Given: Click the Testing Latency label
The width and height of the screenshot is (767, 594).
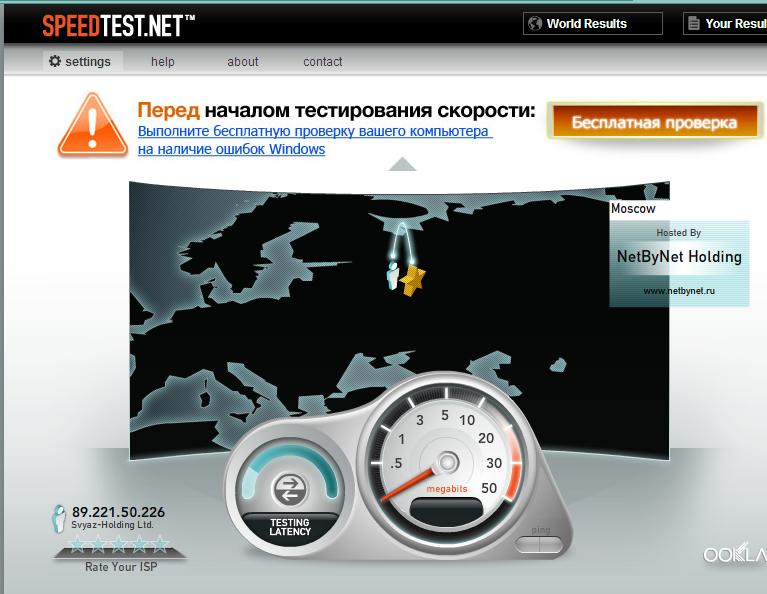Looking at the screenshot, I should pyautogui.click(x=290, y=527).
